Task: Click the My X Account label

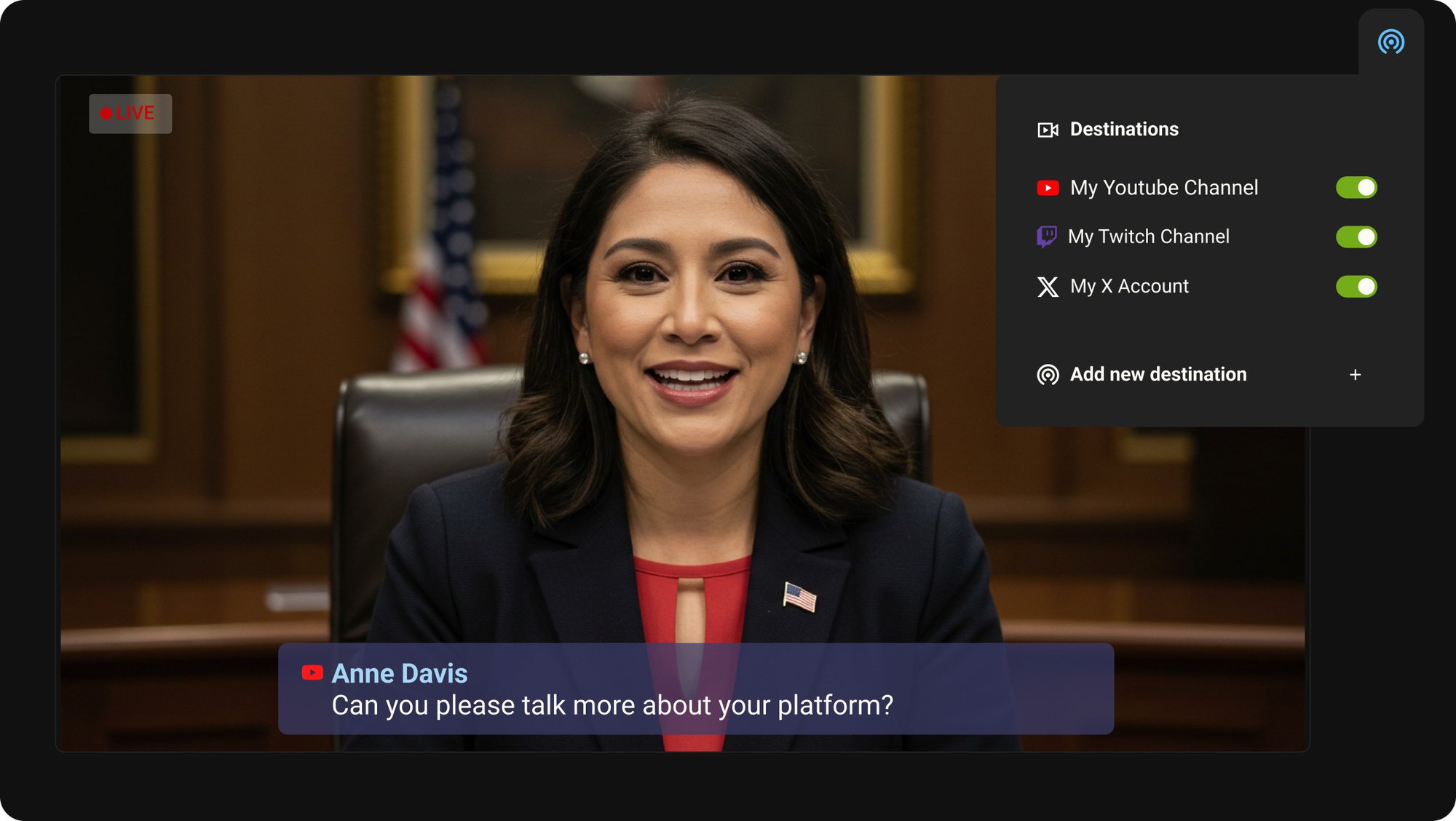Action: 1129,286
